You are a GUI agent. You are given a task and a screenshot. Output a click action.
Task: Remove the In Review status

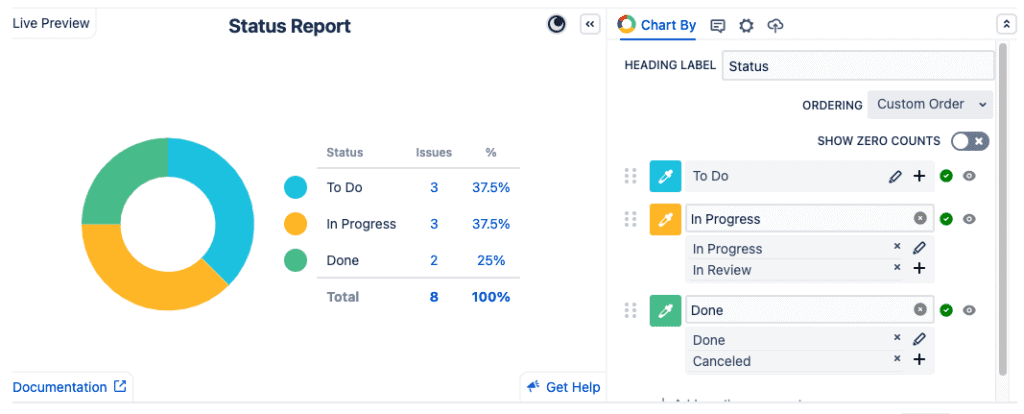pyautogui.click(x=897, y=268)
